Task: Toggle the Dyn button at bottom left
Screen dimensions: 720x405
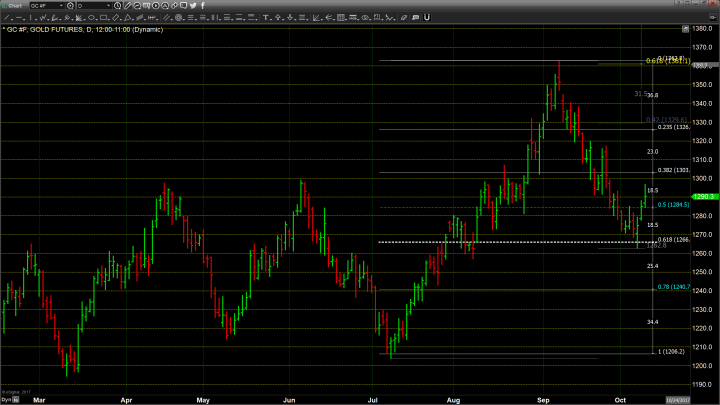Action: coord(6,399)
